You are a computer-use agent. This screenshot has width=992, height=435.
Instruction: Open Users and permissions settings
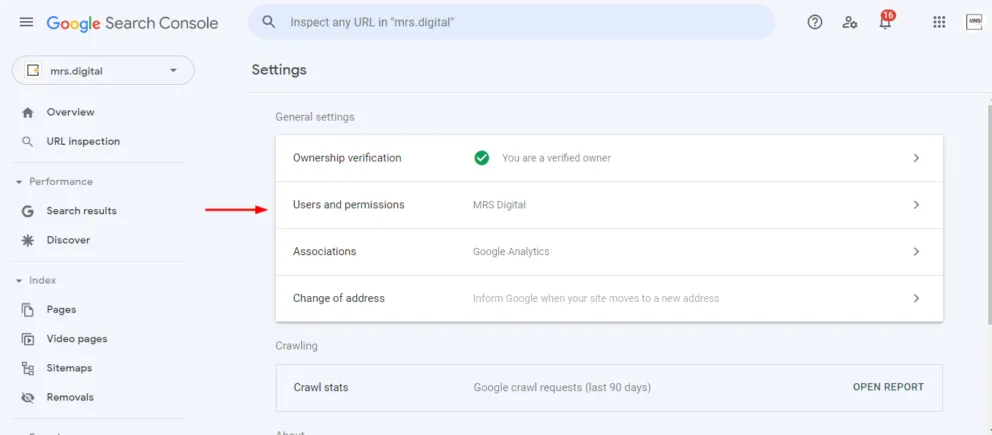[x=609, y=205]
